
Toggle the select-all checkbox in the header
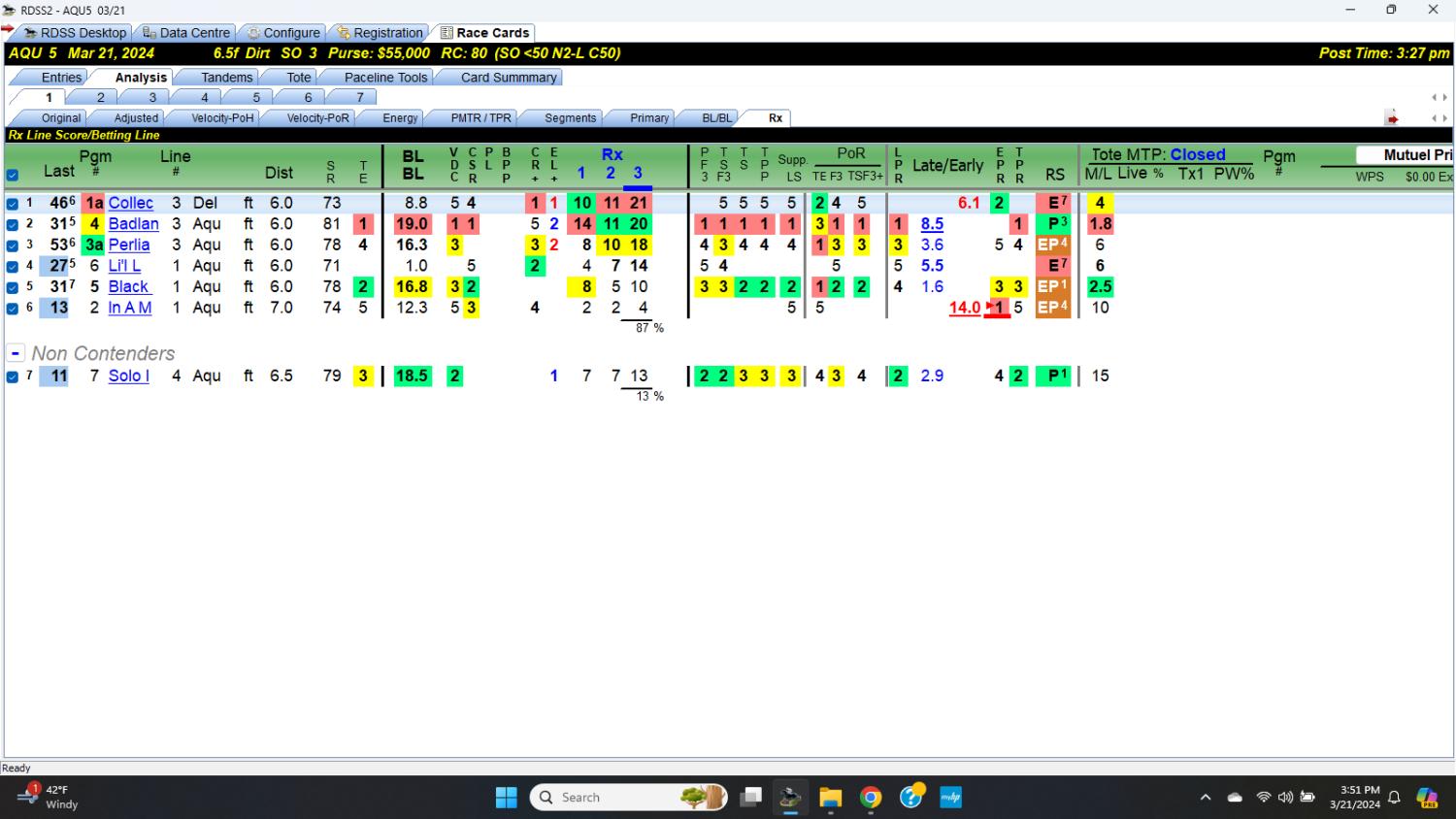coord(13,176)
